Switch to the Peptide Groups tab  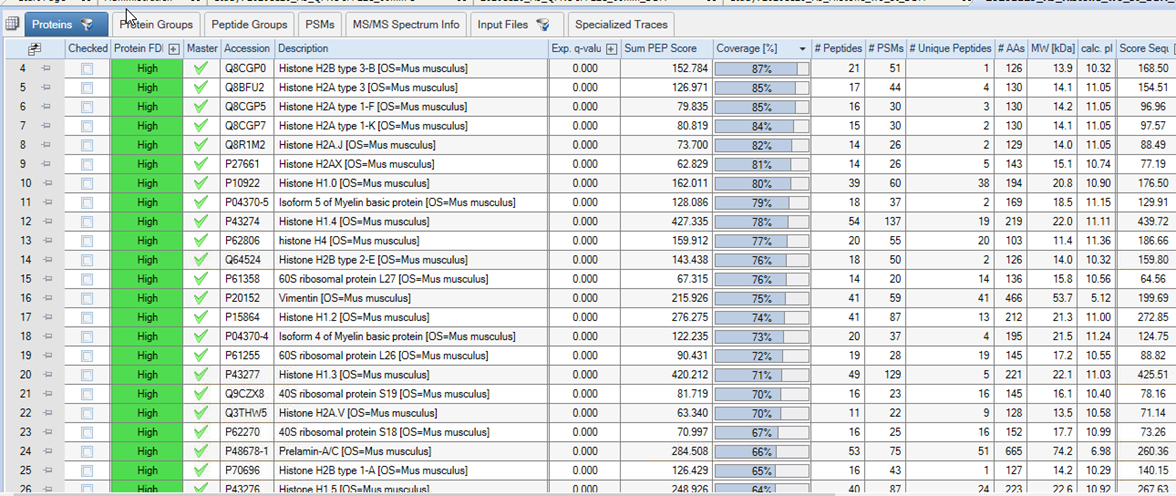(249, 25)
